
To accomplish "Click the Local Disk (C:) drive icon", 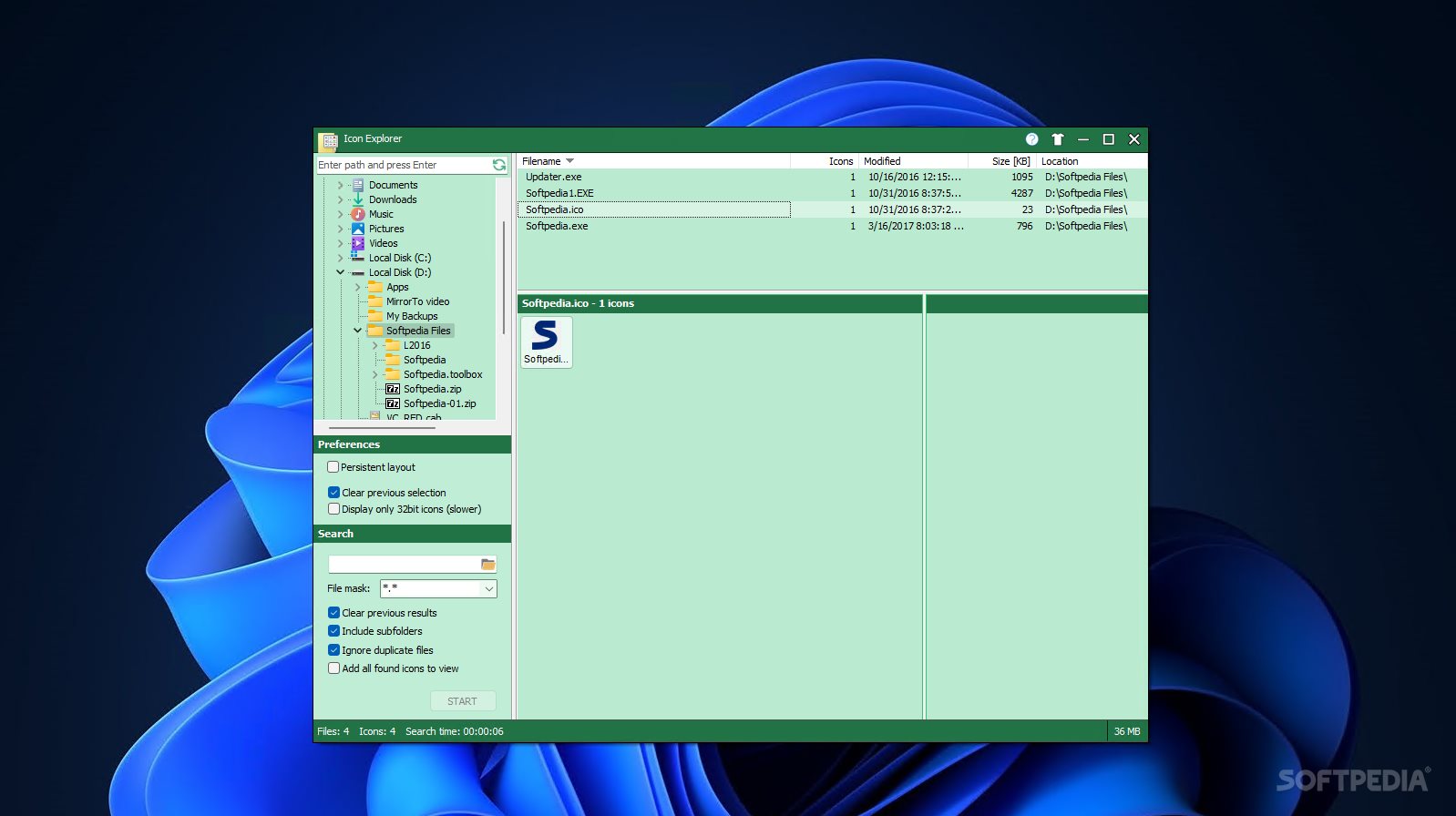I will (358, 258).
